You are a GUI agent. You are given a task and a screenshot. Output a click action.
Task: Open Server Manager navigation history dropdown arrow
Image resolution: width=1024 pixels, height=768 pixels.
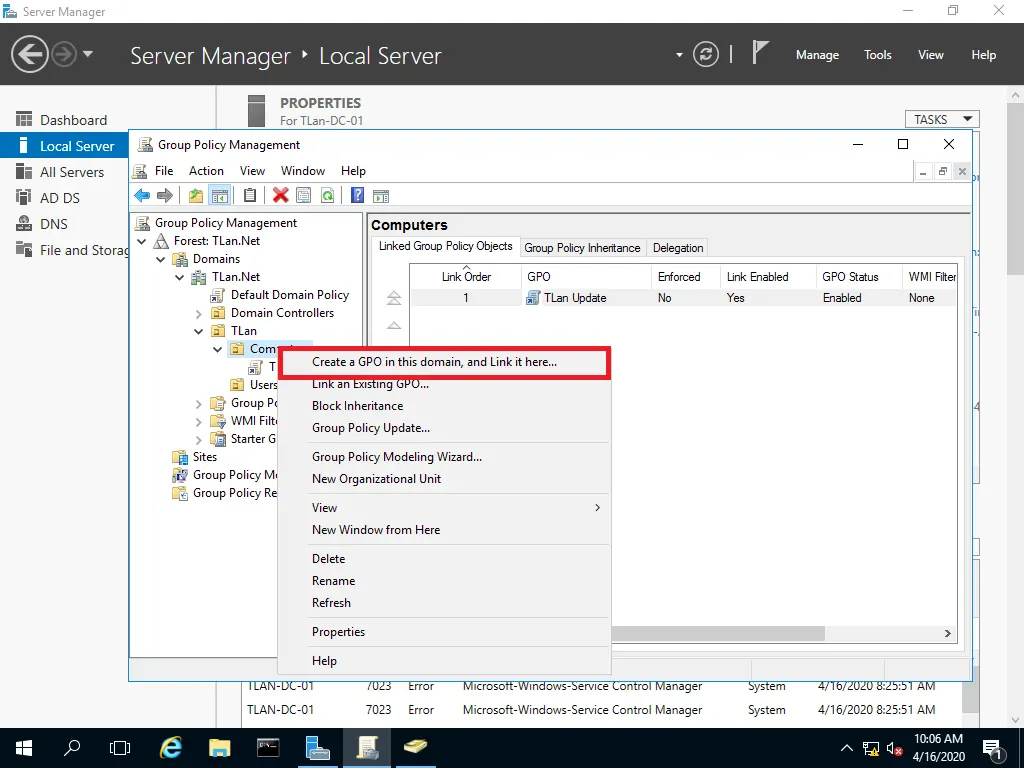coord(88,54)
